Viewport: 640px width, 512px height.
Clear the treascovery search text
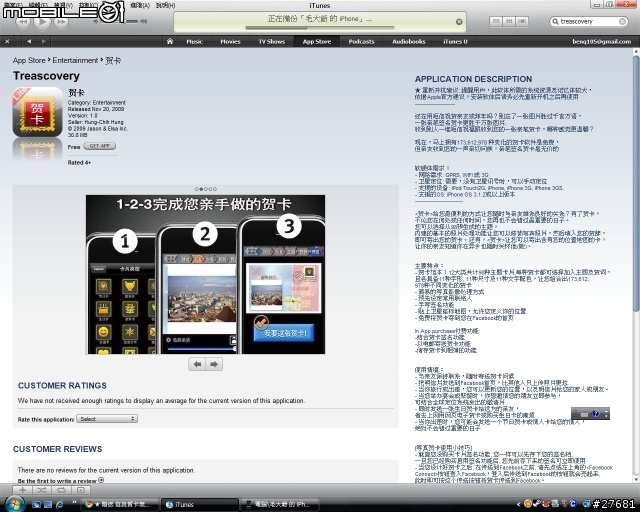[x=622, y=21]
